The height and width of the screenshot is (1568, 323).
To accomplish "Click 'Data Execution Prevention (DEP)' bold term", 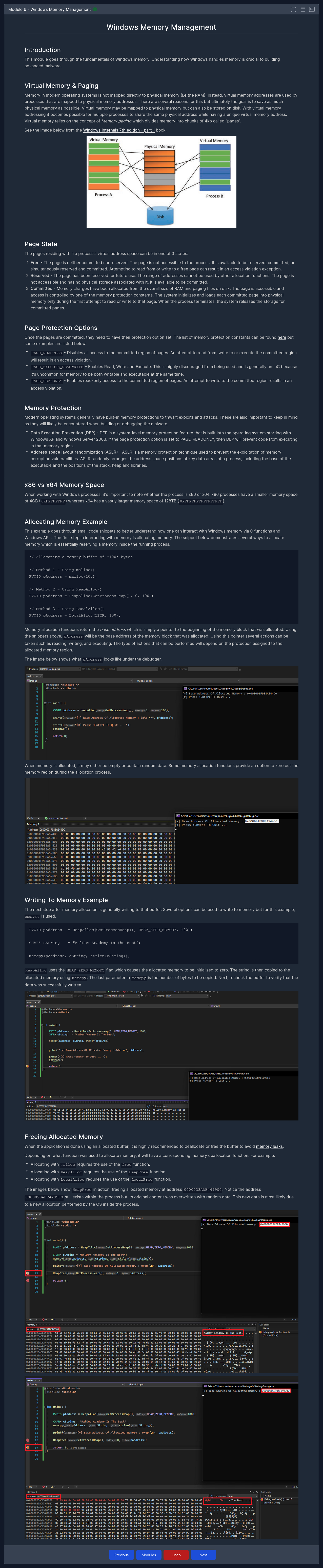I will [63, 433].
